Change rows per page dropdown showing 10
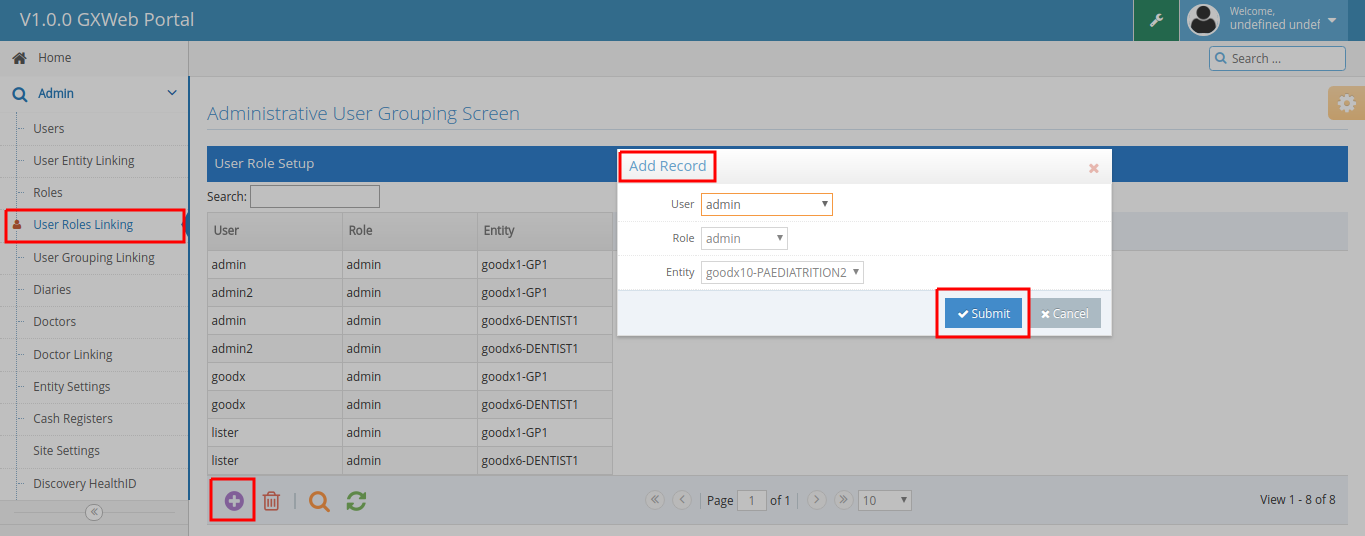The width and height of the screenshot is (1365, 536). (x=885, y=500)
